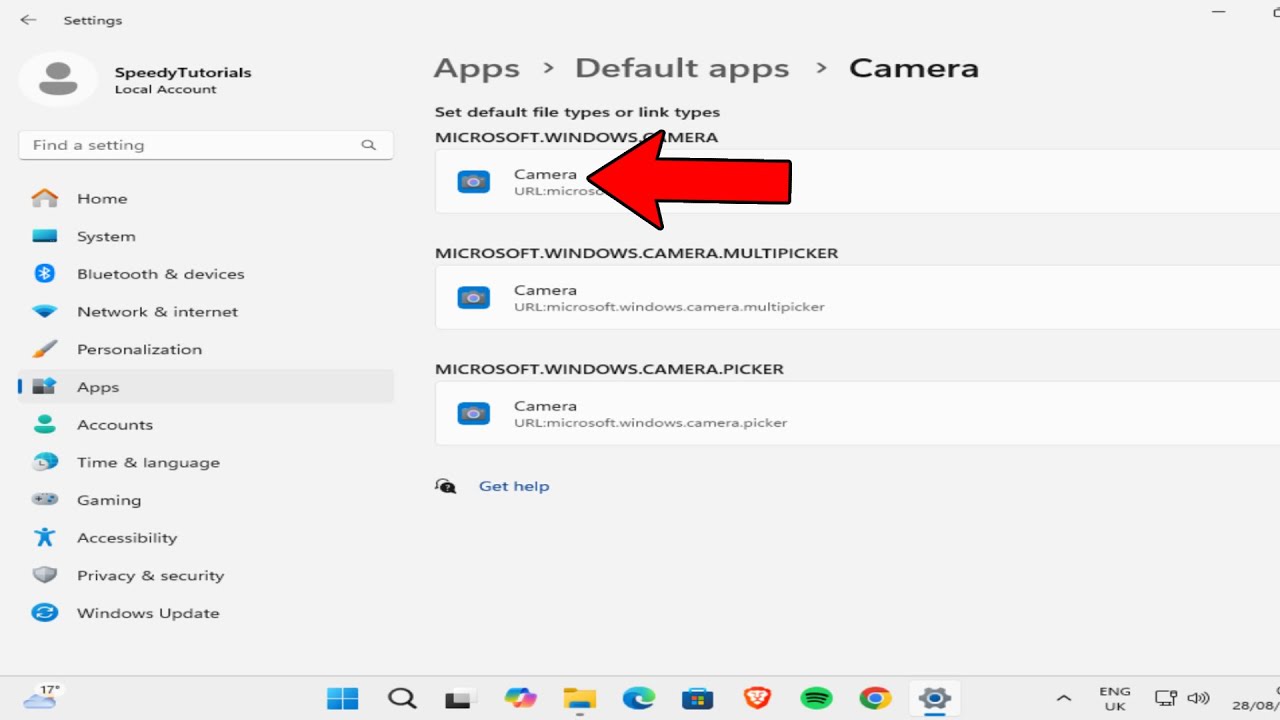Viewport: 1280px width, 720px height.
Task: Open Time & language settings
Action: 206,463
